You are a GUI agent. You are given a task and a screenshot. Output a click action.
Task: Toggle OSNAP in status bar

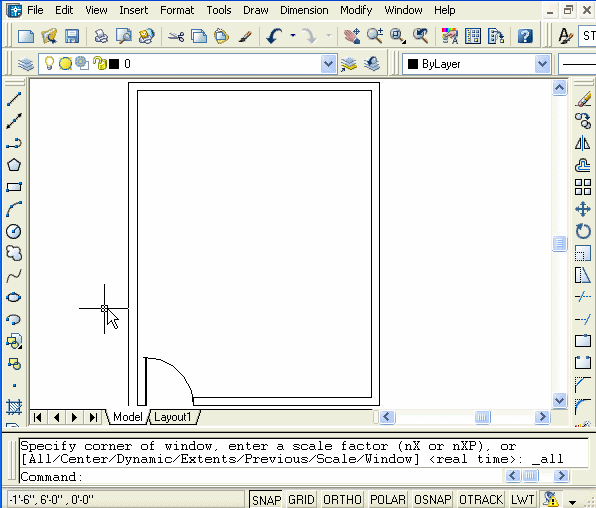433,500
